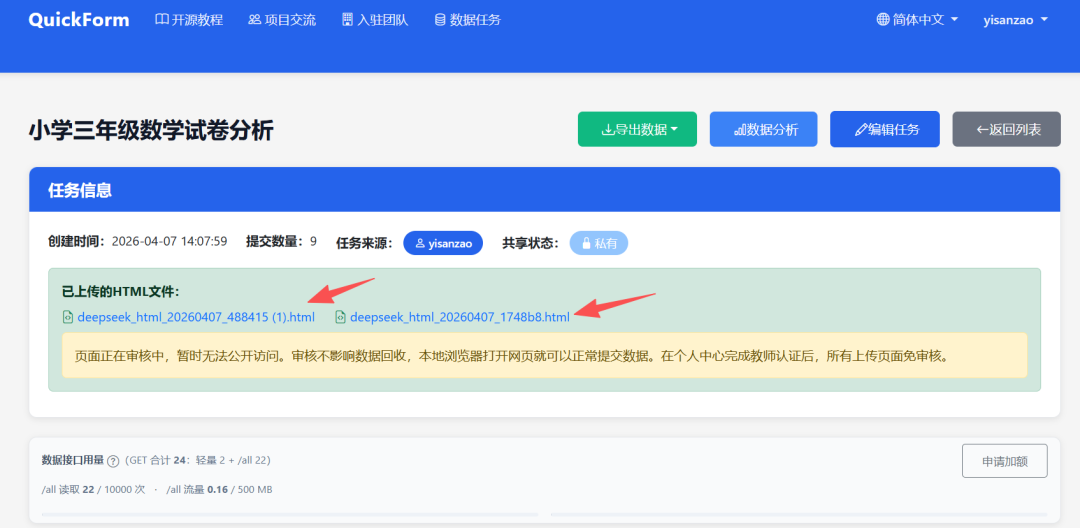Open file deepseek_html_20260407_1748b8.html
Screen dimensions: 1080x528
[460, 317]
